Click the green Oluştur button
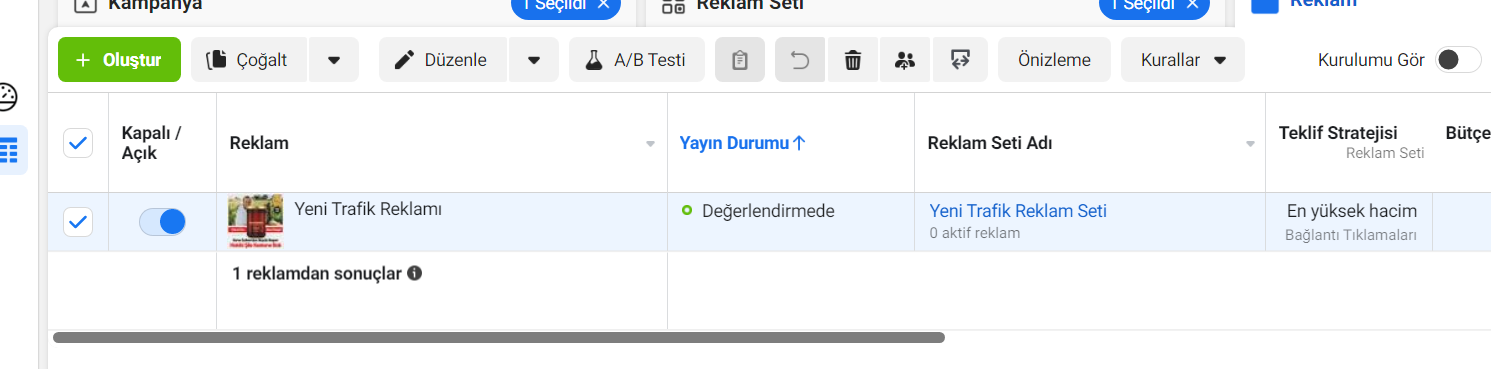Image resolution: width=1491 pixels, height=369 pixels. (119, 60)
